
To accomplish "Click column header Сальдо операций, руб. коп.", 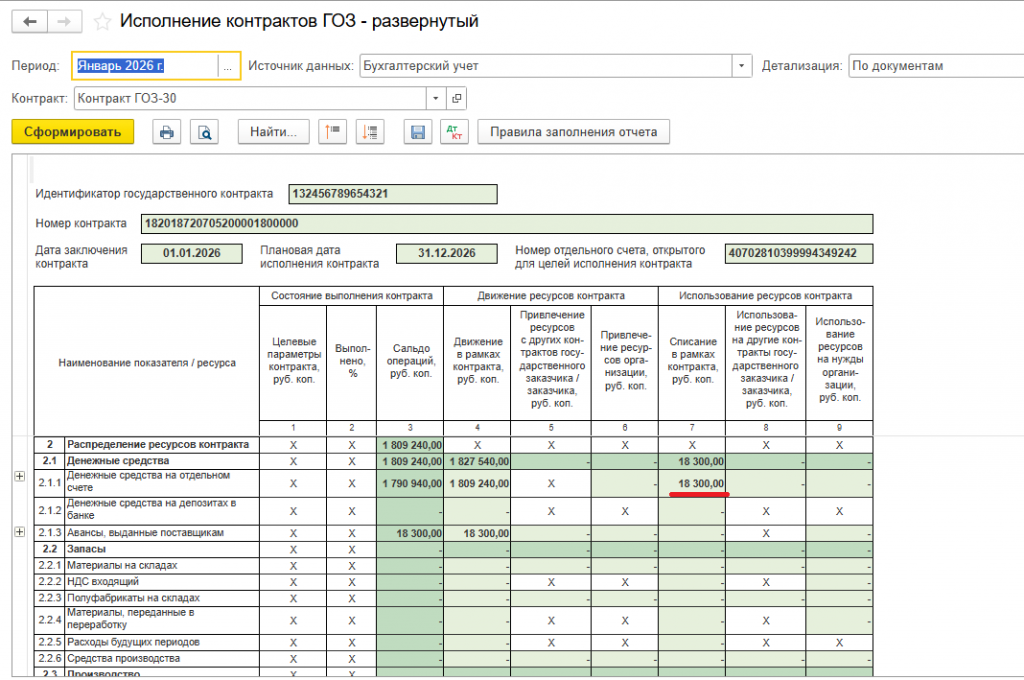I will coord(410,361).
